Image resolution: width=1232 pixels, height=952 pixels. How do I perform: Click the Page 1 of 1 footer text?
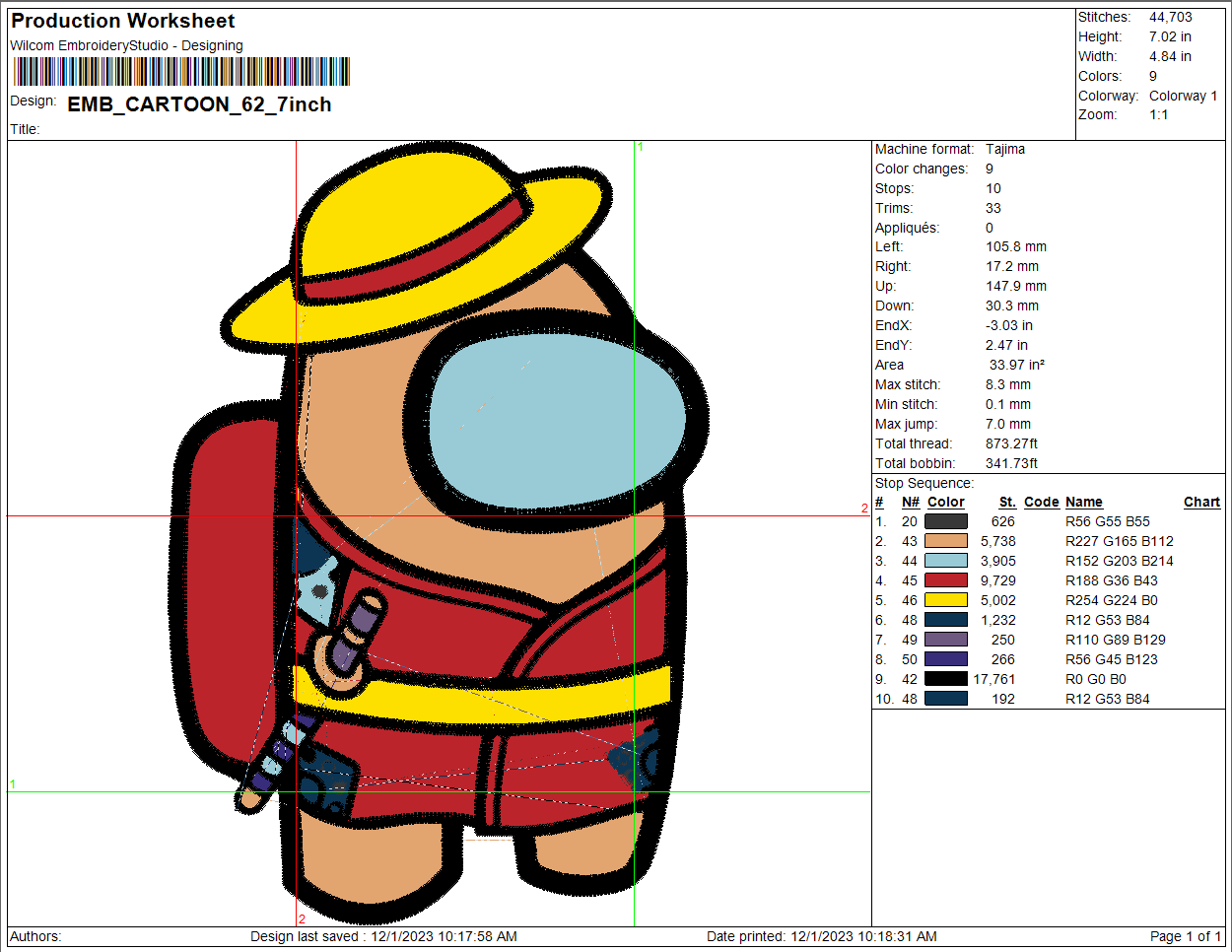point(1185,936)
